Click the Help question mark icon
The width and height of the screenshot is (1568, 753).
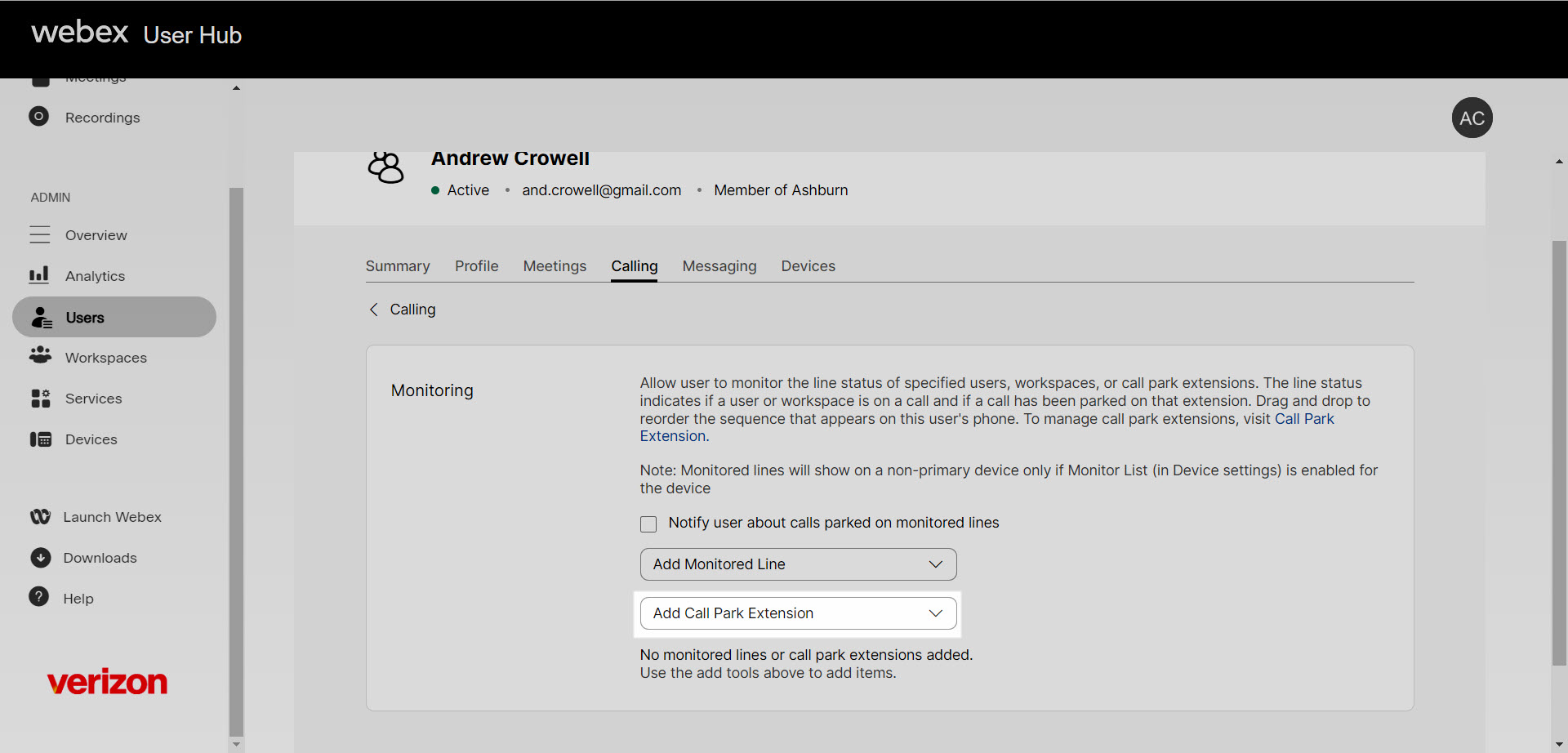pyautogui.click(x=38, y=597)
